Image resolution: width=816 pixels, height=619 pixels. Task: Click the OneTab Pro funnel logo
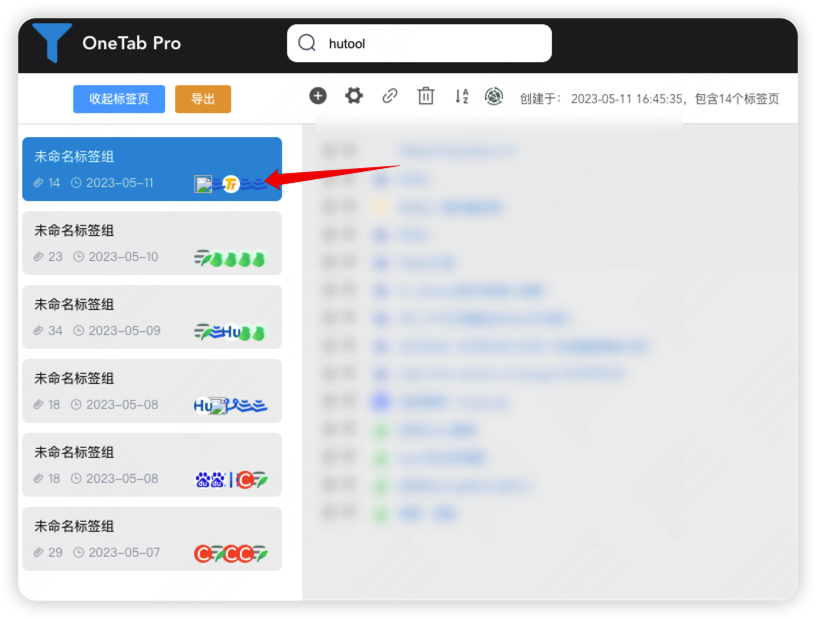pos(52,43)
